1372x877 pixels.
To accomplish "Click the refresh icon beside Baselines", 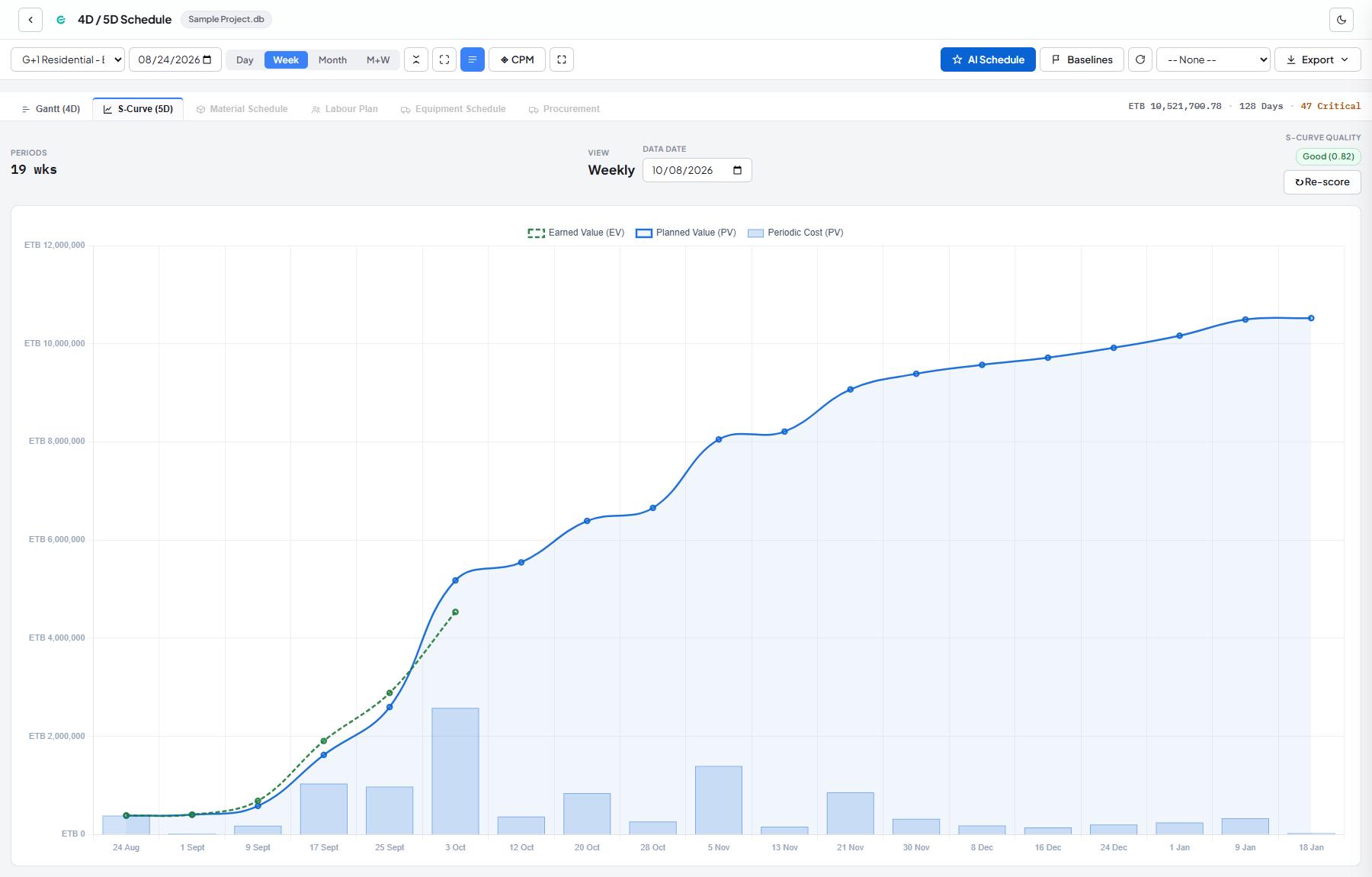I will 1140,59.
